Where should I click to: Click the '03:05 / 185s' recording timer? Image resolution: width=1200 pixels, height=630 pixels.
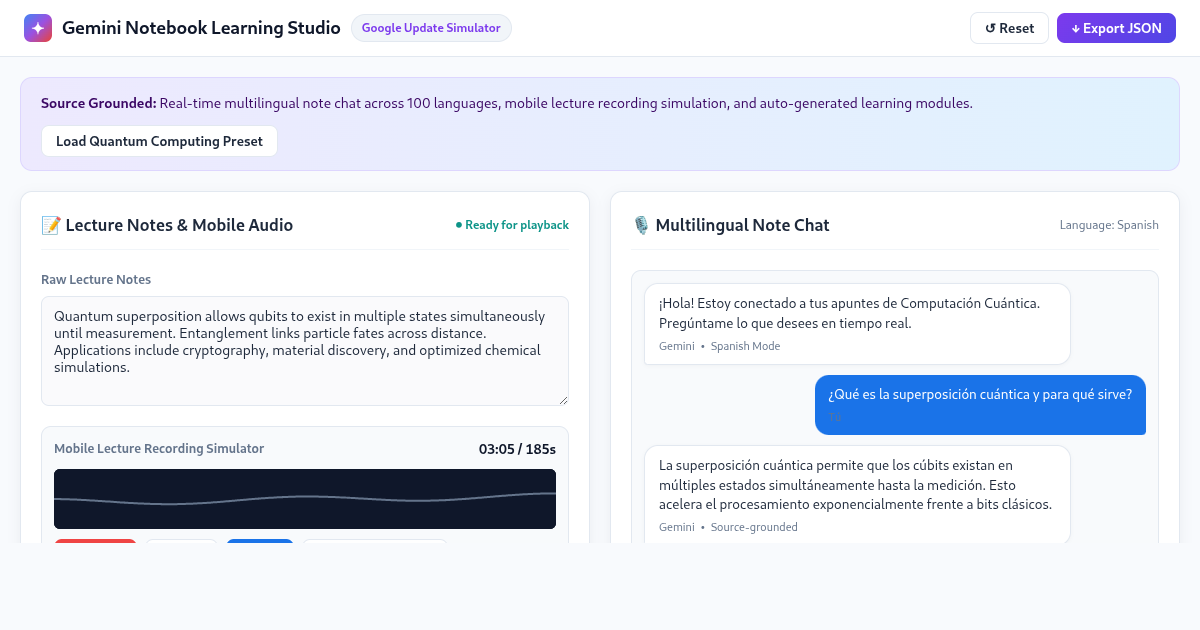(517, 449)
